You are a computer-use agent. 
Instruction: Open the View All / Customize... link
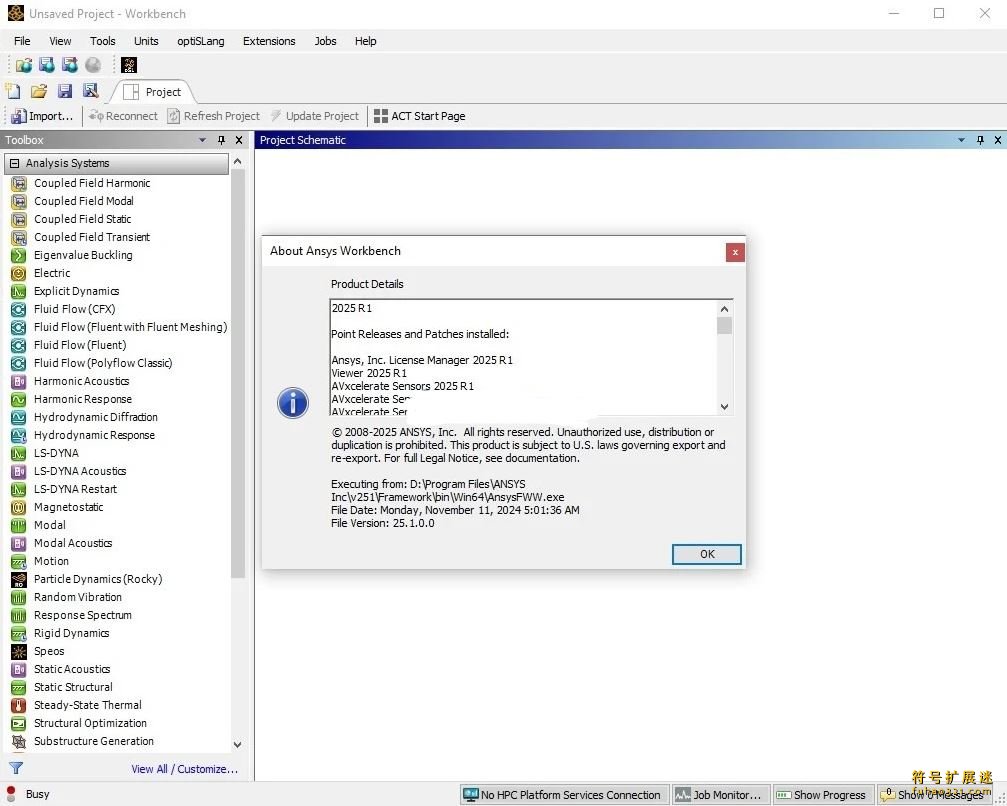(185, 769)
